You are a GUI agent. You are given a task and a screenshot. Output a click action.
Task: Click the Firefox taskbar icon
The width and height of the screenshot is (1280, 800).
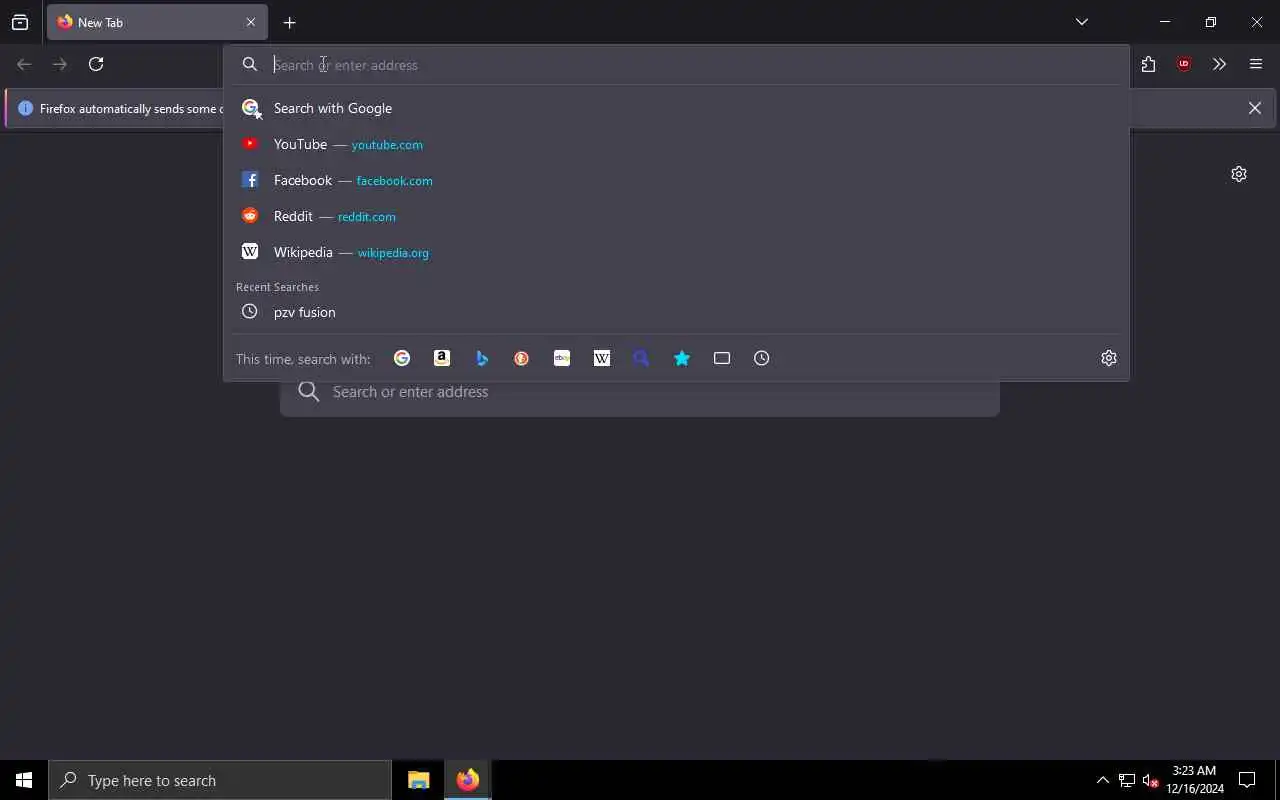point(467,780)
